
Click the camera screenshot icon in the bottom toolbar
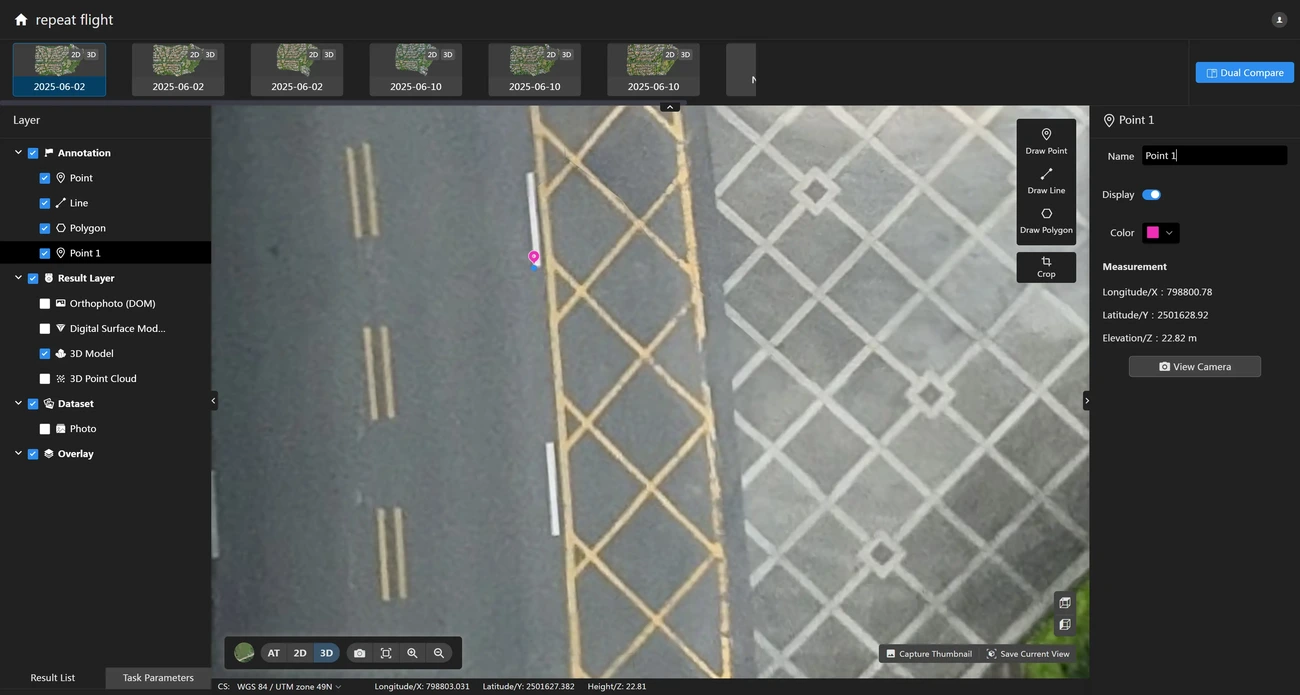(359, 653)
